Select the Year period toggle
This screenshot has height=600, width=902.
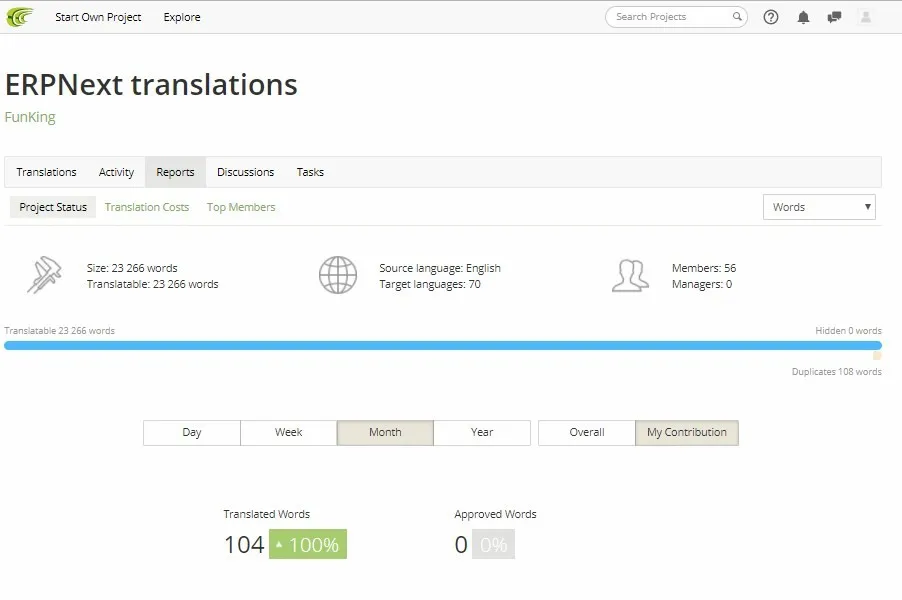(x=481, y=433)
